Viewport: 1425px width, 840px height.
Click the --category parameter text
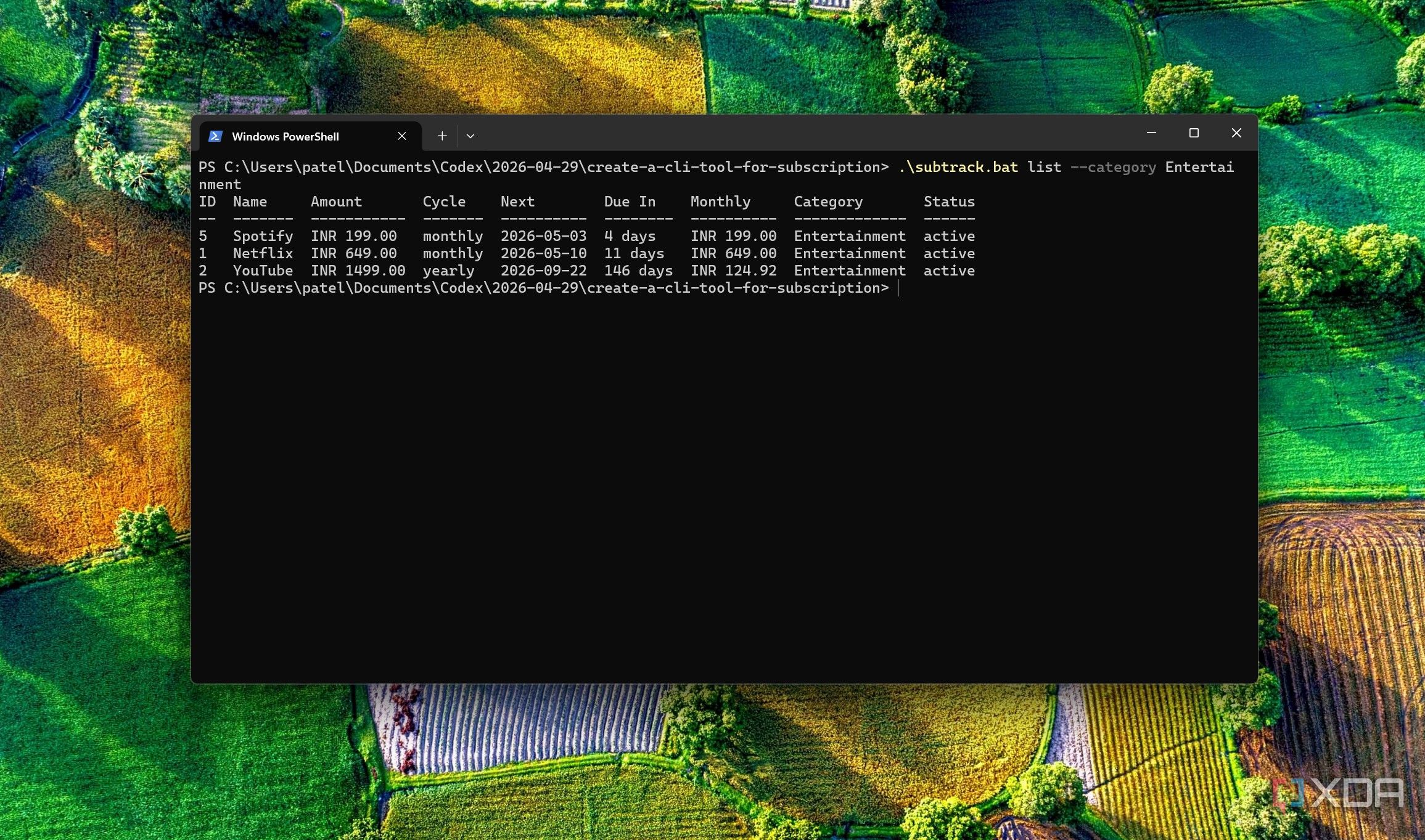point(1114,167)
